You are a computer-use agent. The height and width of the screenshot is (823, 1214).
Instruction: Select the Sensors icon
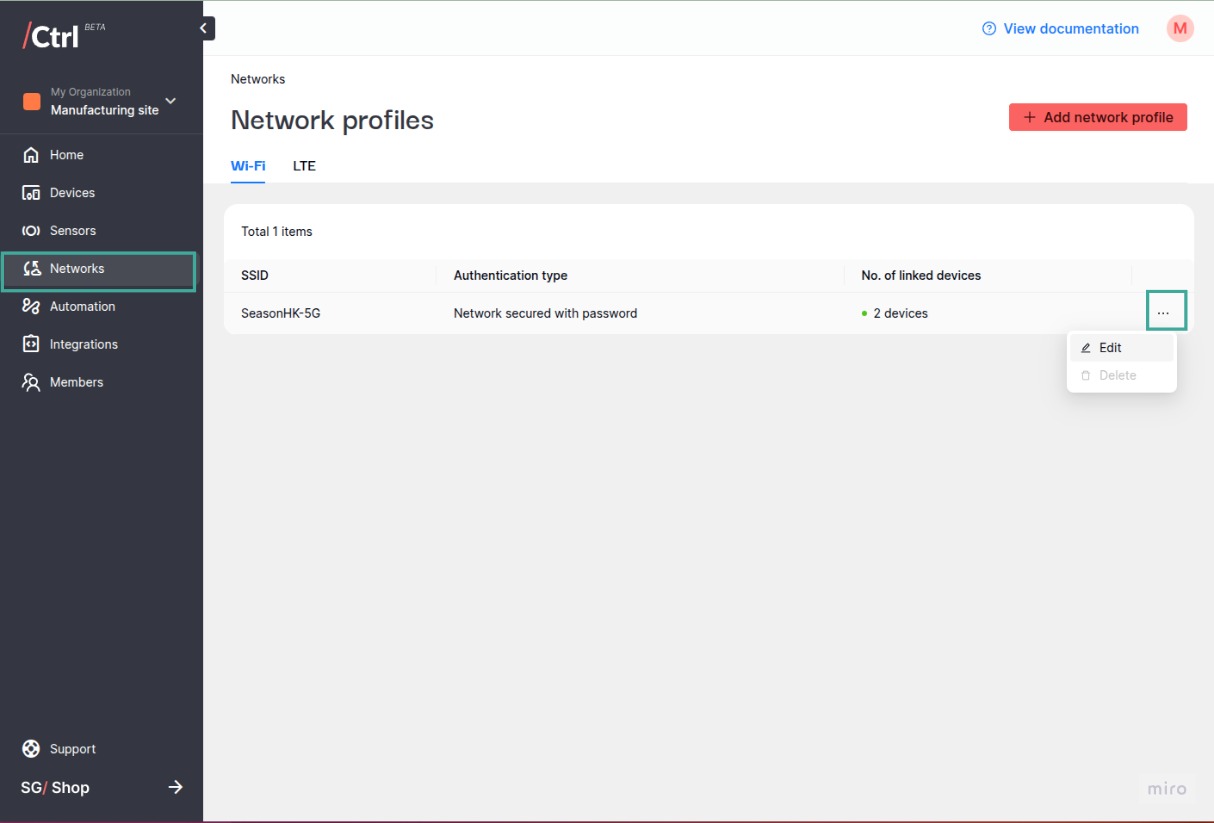(31, 231)
